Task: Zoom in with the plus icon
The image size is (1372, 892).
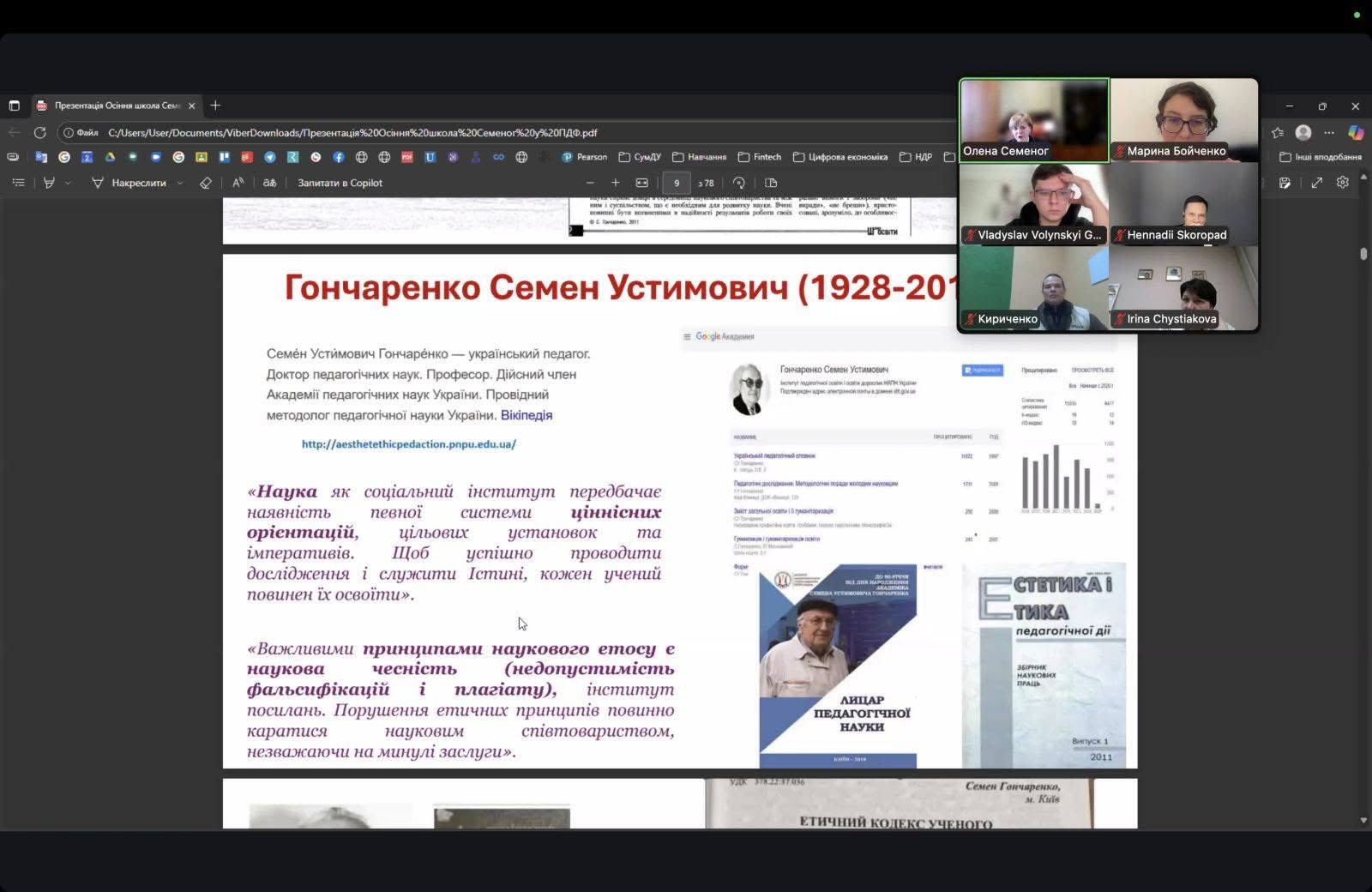Action: point(615,183)
